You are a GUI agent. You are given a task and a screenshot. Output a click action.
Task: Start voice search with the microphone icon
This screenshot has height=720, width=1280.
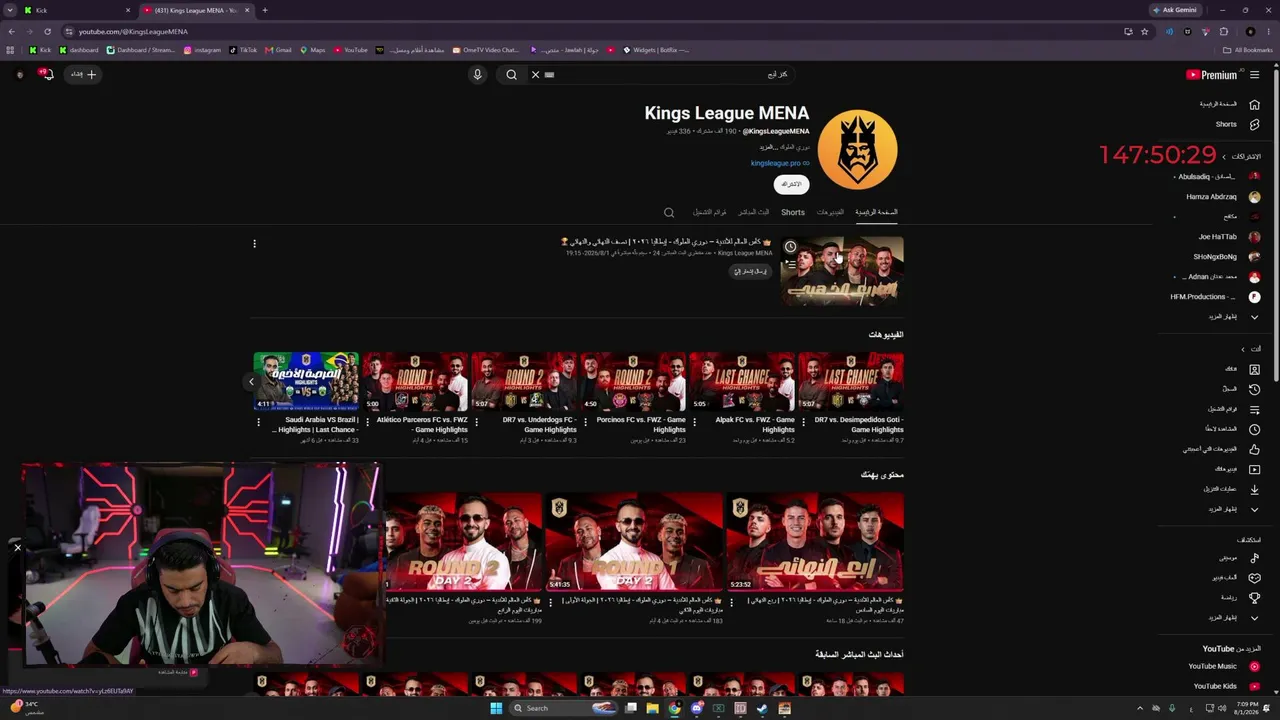click(x=477, y=75)
